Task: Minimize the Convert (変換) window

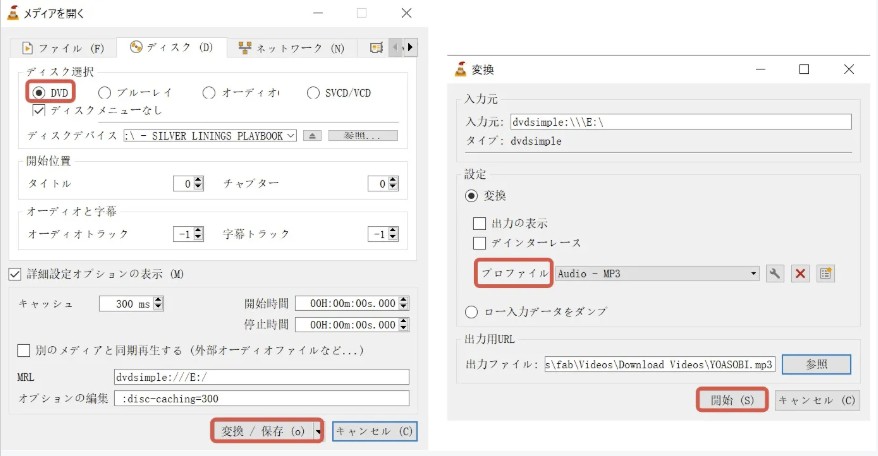Action: click(x=760, y=69)
